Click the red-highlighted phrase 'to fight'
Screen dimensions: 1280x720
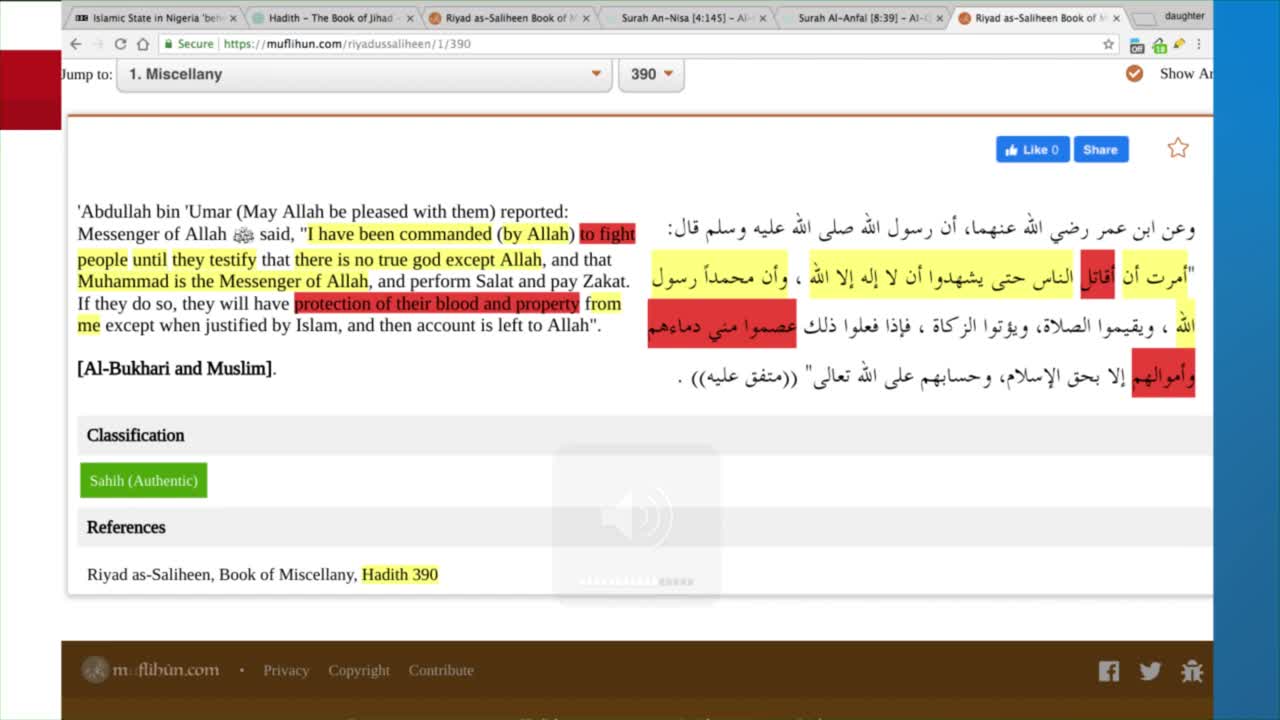tap(607, 234)
